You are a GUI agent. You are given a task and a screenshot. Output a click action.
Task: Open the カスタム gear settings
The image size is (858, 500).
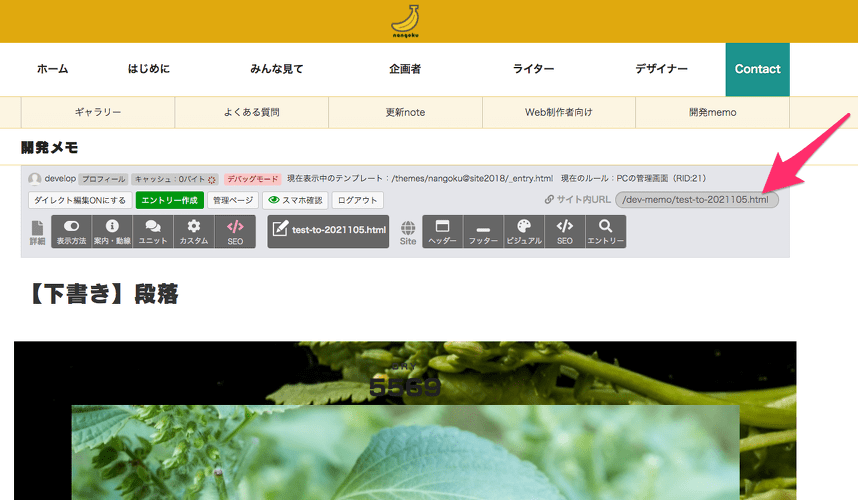tap(194, 231)
